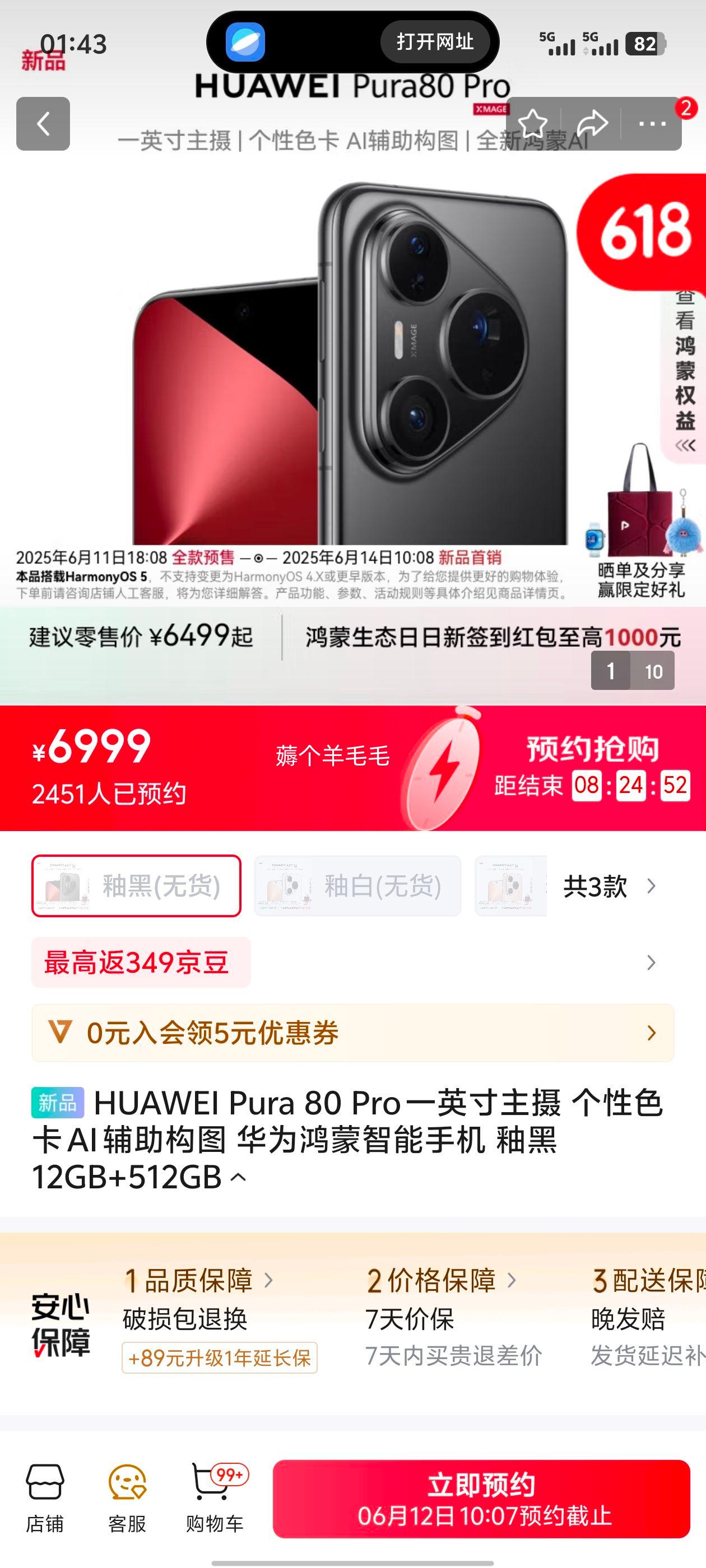Tap the image page indicator 1/10

632,671
